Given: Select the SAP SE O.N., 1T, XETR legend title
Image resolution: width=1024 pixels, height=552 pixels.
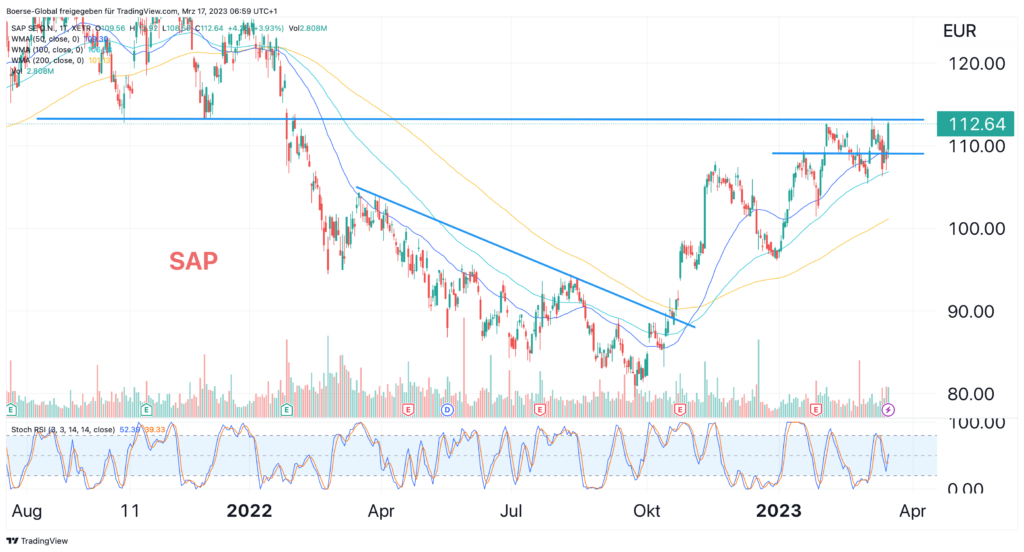Looking at the screenshot, I should click(x=52, y=29).
